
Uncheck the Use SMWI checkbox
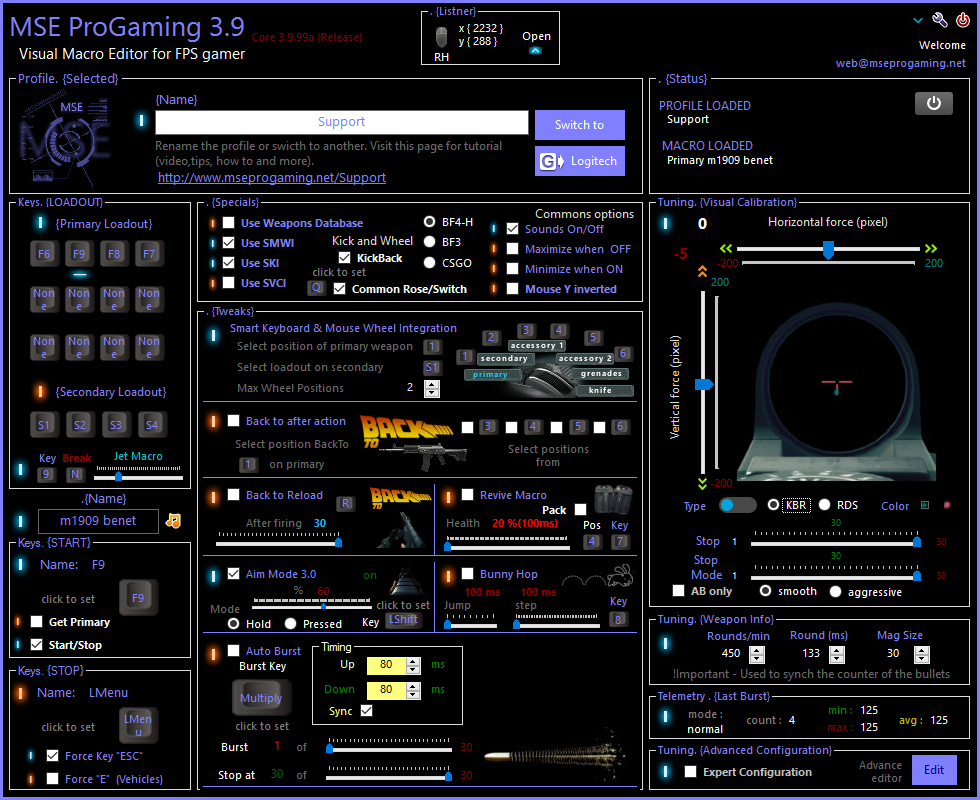(x=229, y=242)
